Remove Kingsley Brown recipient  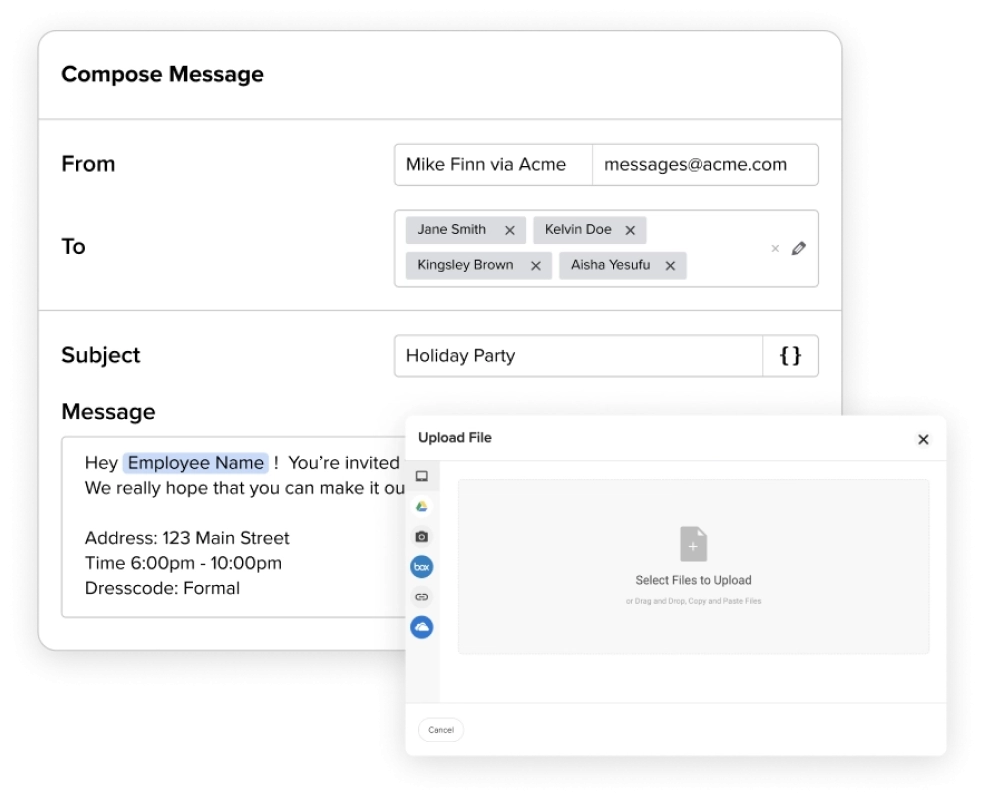[536, 265]
